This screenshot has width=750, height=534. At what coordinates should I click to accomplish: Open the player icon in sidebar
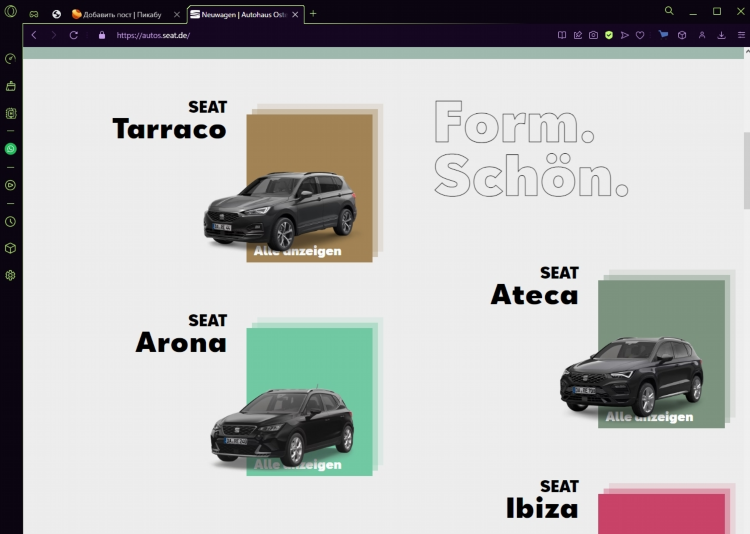(x=11, y=185)
